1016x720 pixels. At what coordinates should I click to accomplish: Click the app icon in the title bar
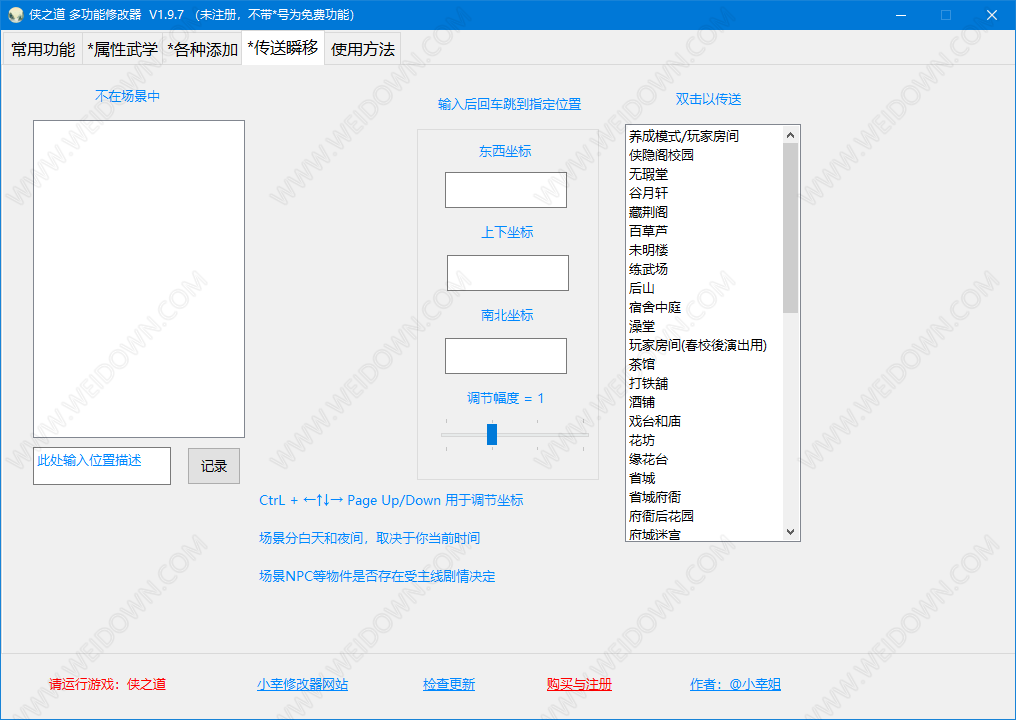pos(16,15)
